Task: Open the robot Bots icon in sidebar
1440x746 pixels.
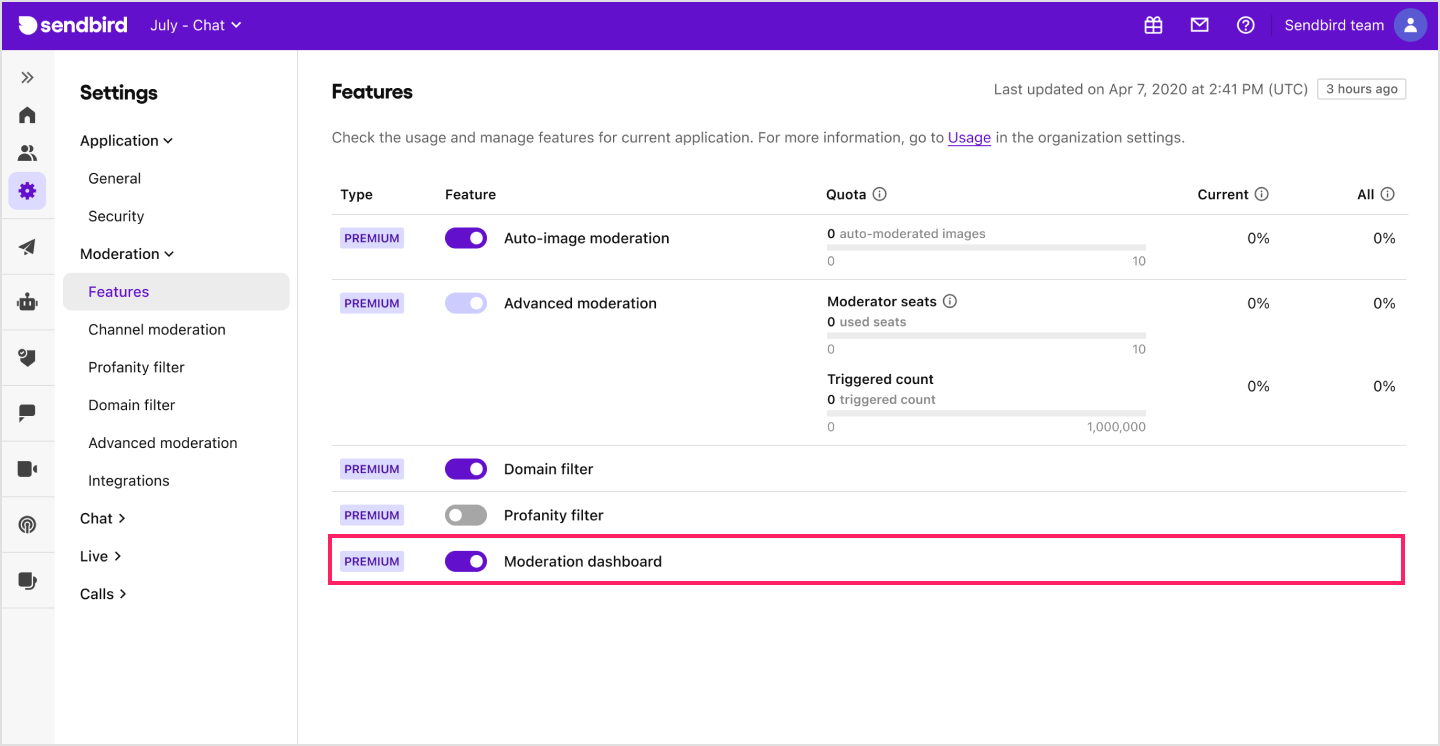Action: [27, 302]
